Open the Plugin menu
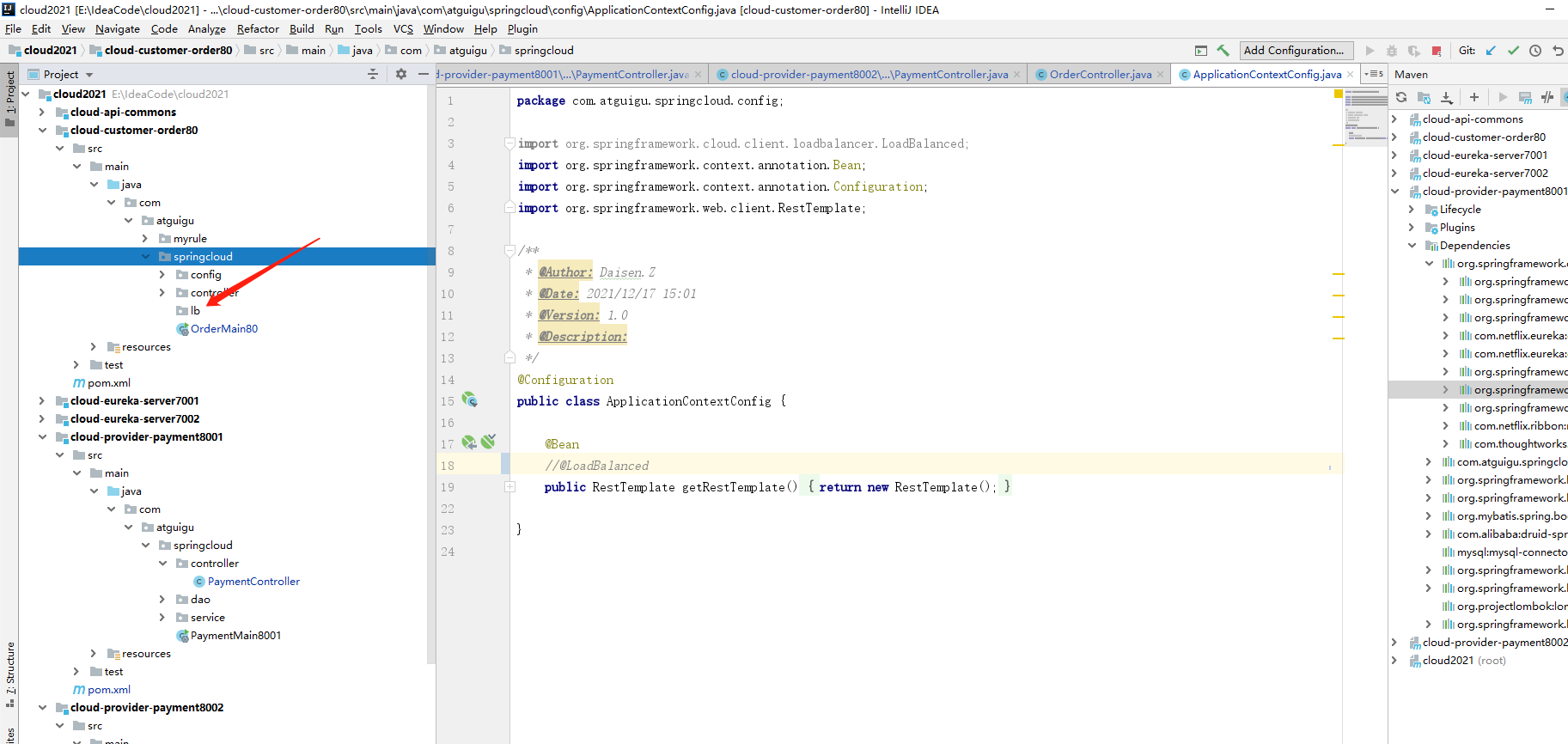 [522, 28]
